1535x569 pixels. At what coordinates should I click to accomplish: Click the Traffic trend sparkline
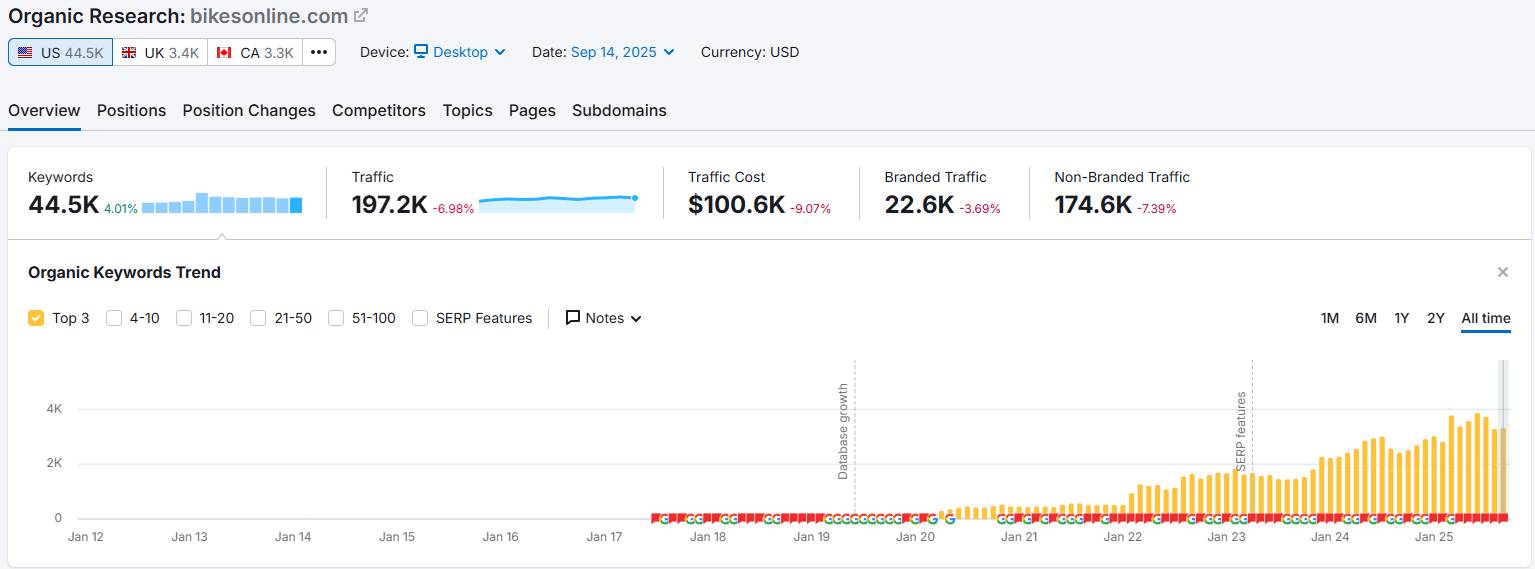(557, 203)
